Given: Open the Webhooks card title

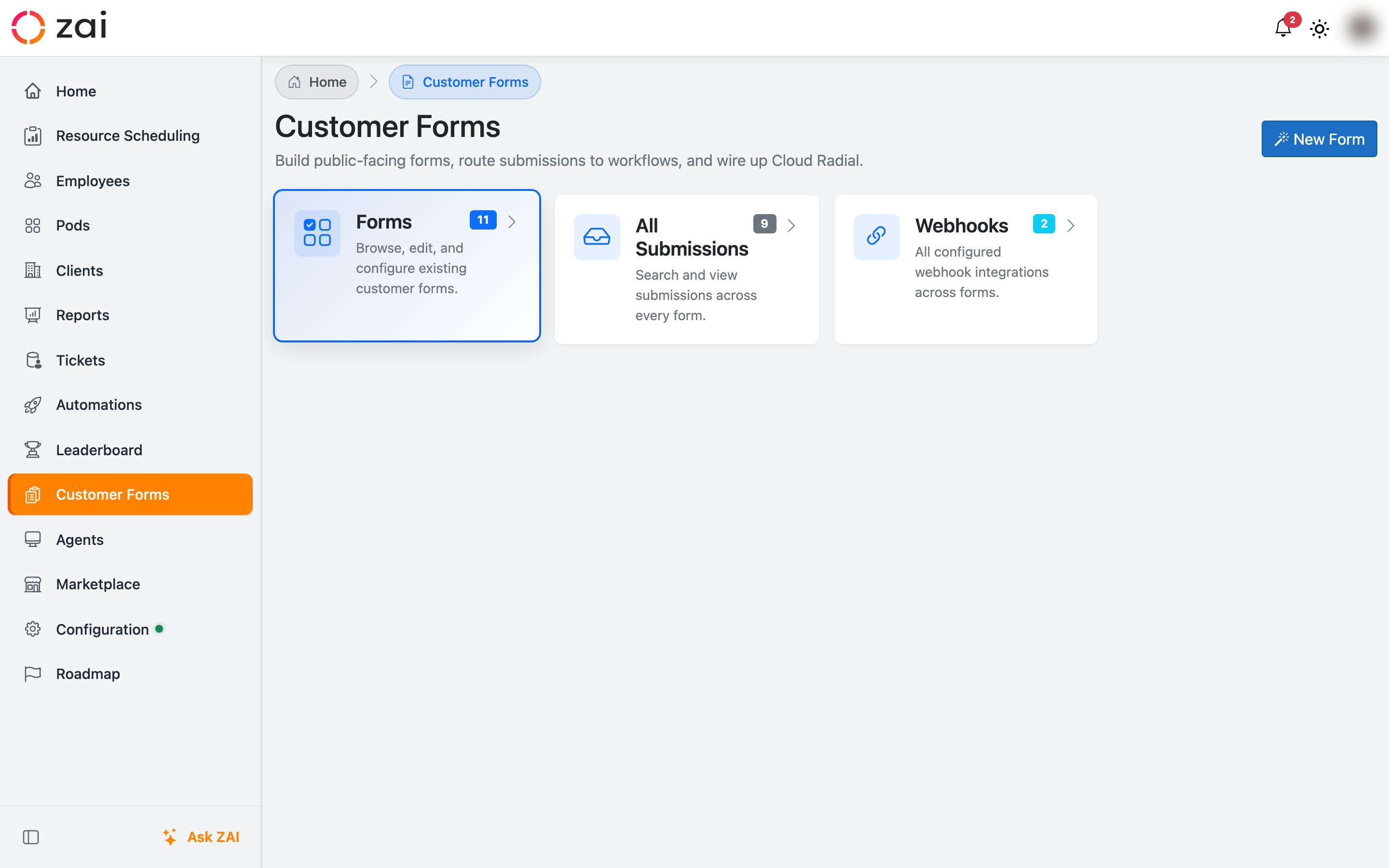Looking at the screenshot, I should pyautogui.click(x=961, y=226).
